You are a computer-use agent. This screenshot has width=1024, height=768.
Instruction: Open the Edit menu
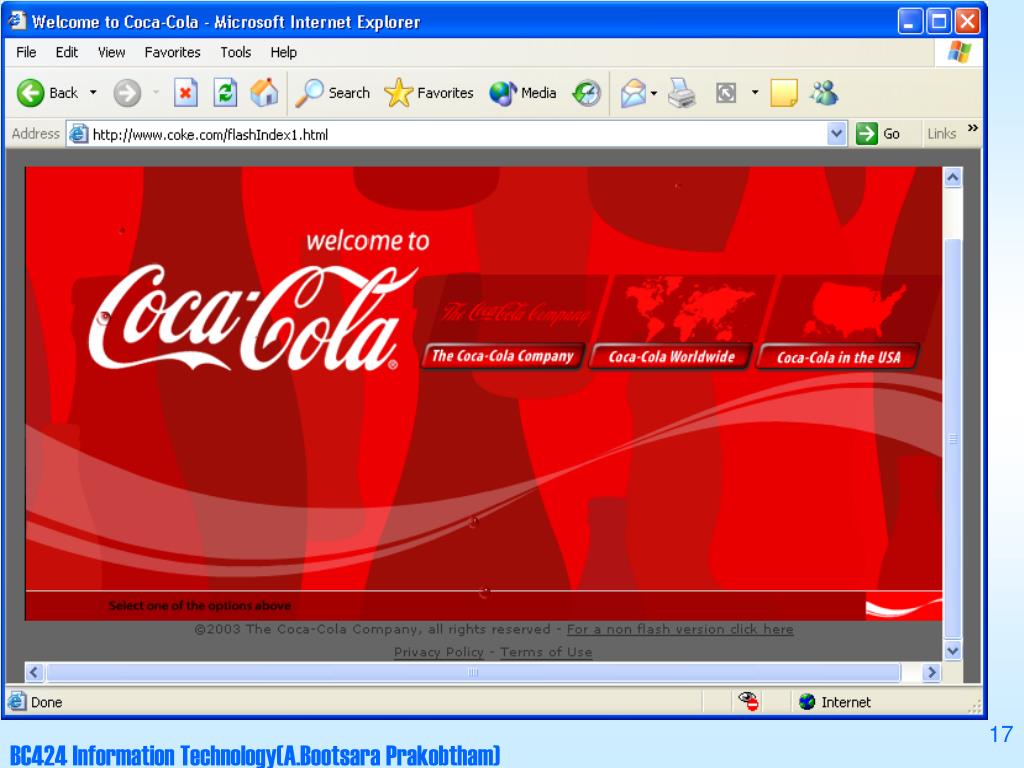[67, 52]
